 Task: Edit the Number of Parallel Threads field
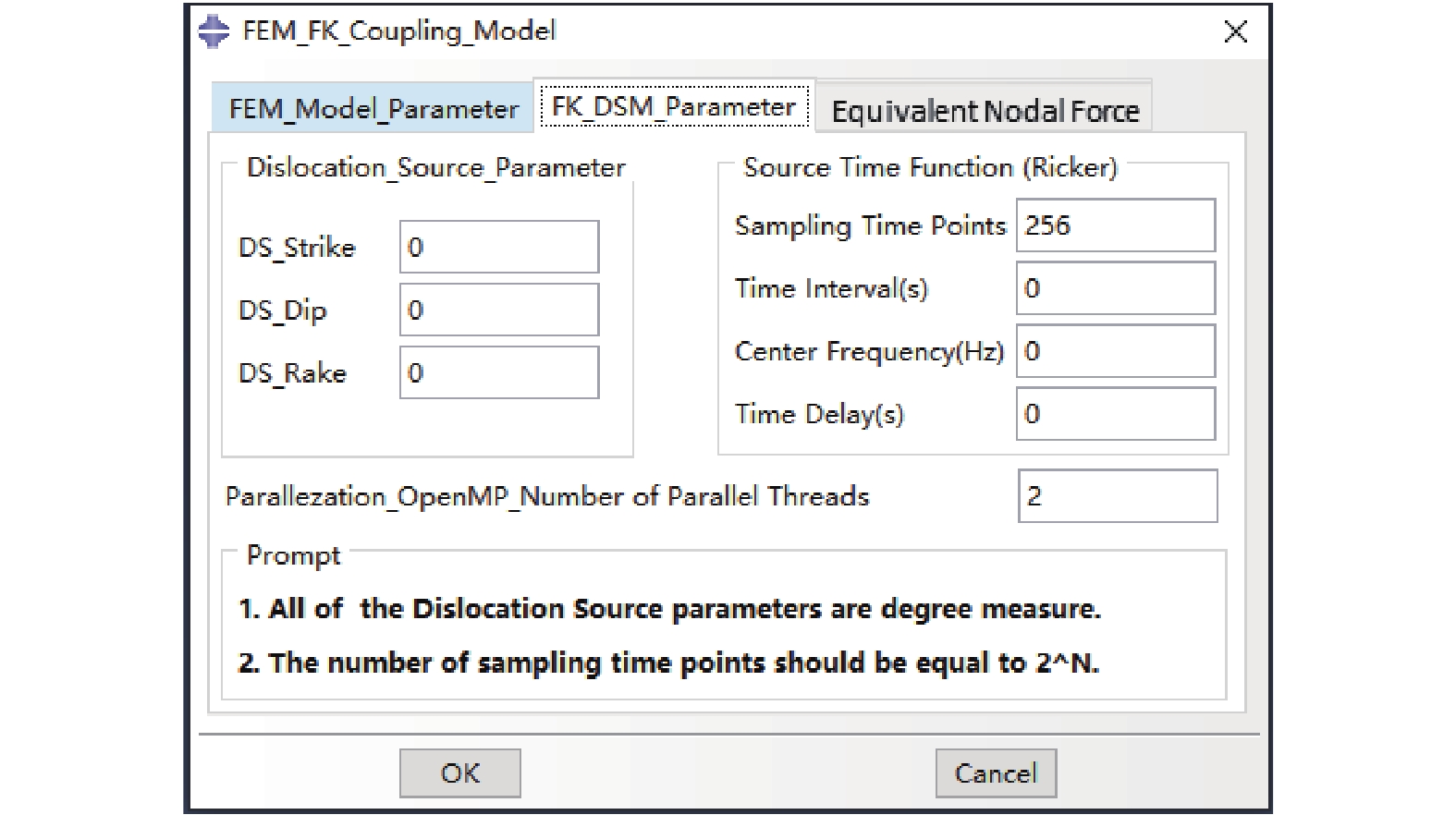click(1117, 496)
